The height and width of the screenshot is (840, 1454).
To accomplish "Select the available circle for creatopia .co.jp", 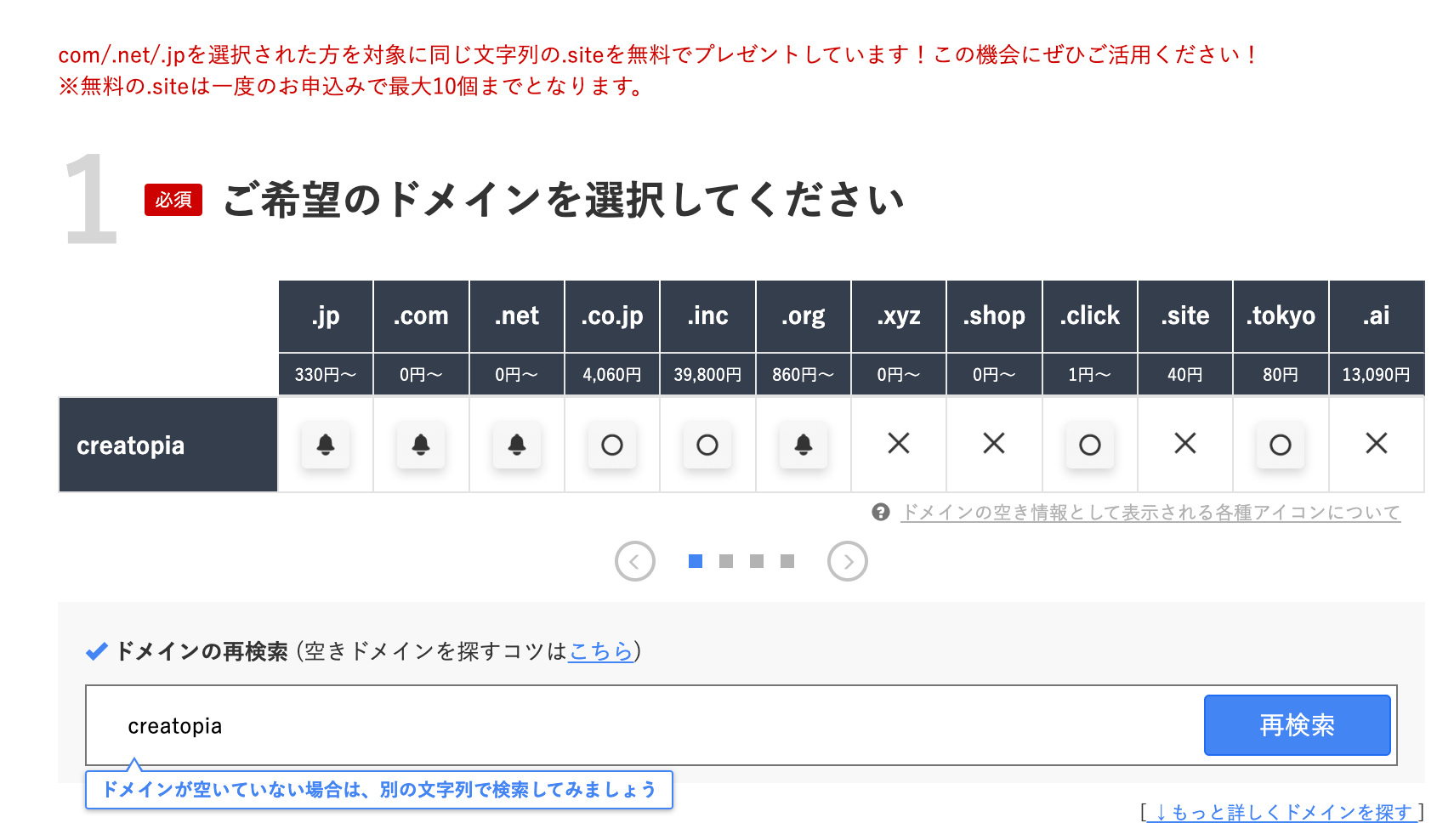I will [612, 445].
